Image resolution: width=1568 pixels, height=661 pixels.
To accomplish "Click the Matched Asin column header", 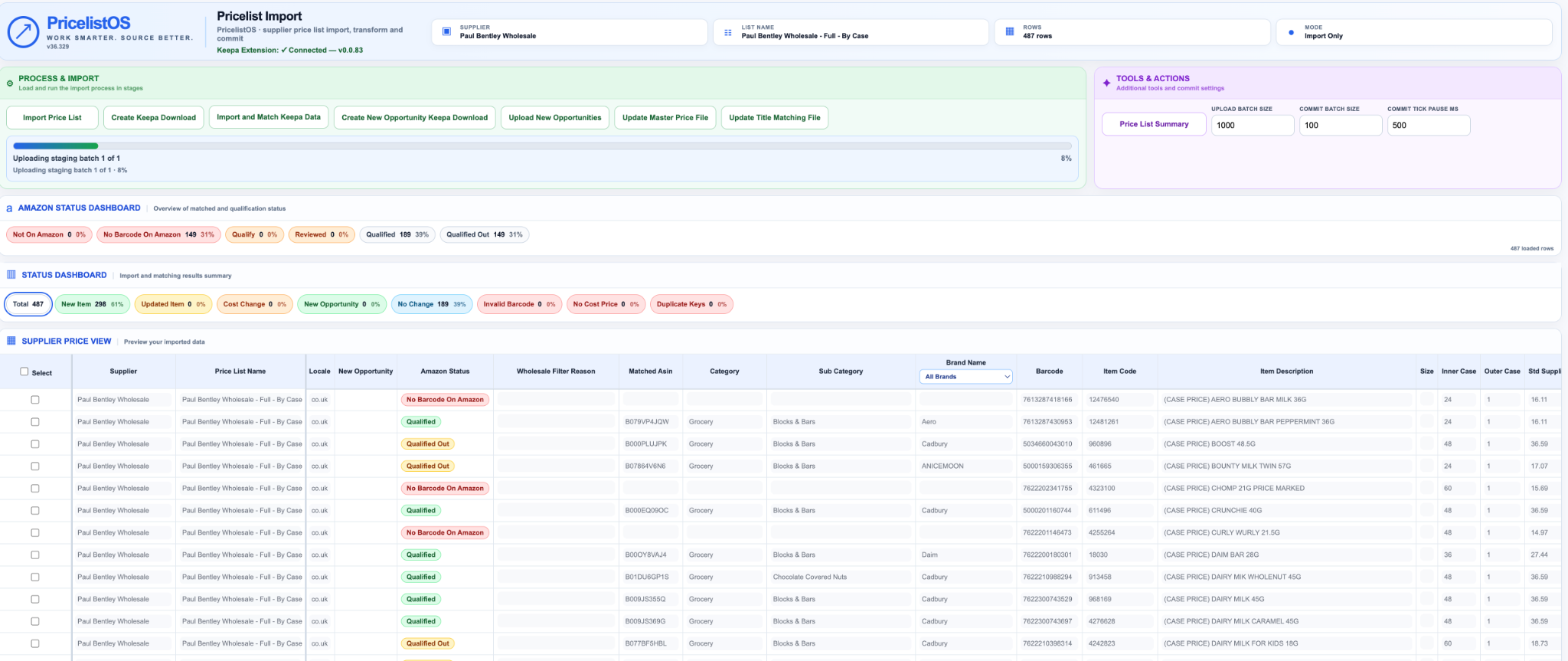I will 651,371.
